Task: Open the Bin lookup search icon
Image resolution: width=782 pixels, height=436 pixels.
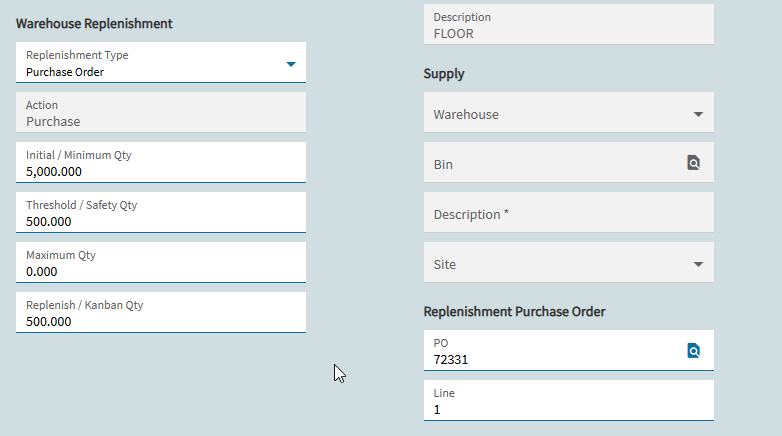Action: click(693, 163)
